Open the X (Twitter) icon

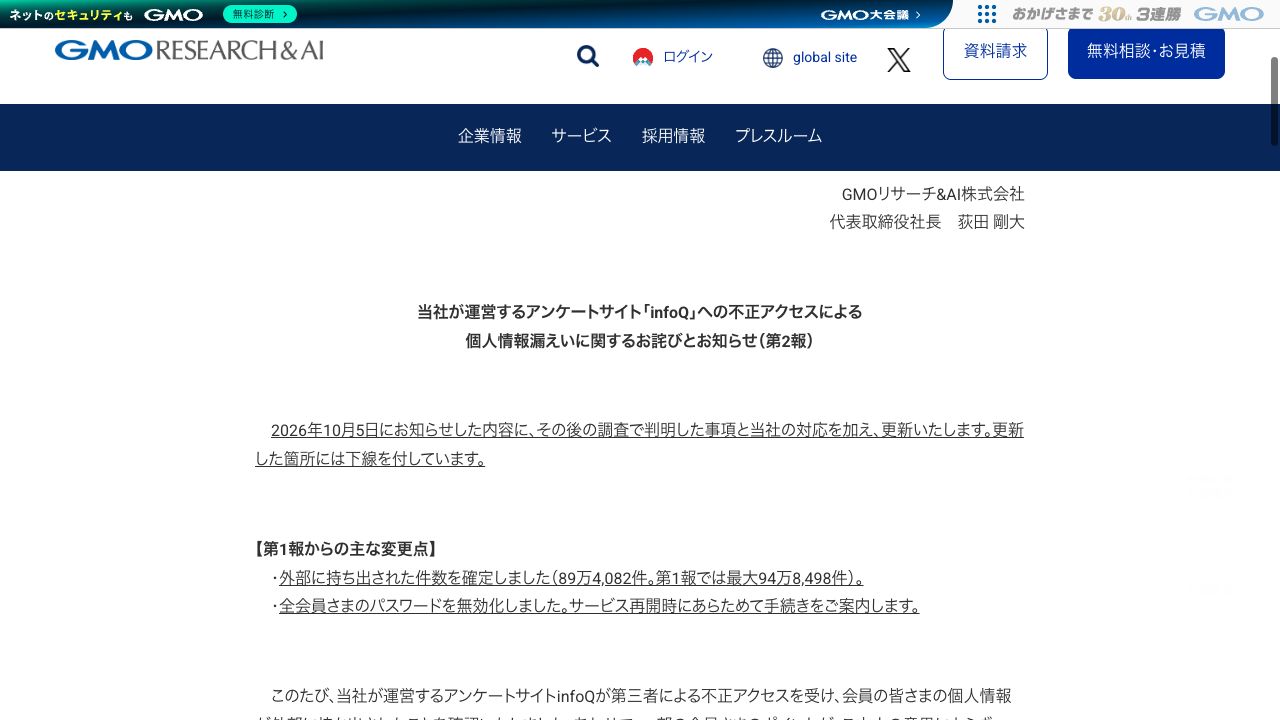(x=899, y=60)
